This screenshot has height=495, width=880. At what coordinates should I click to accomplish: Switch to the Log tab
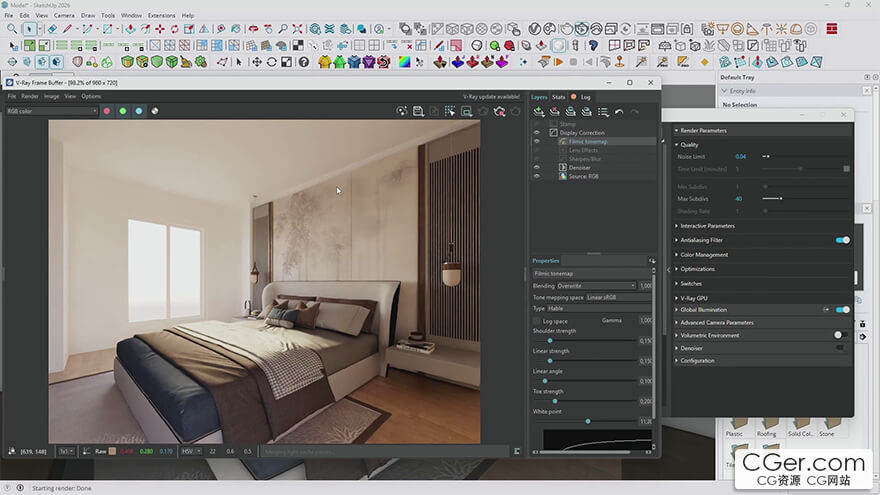(585, 97)
